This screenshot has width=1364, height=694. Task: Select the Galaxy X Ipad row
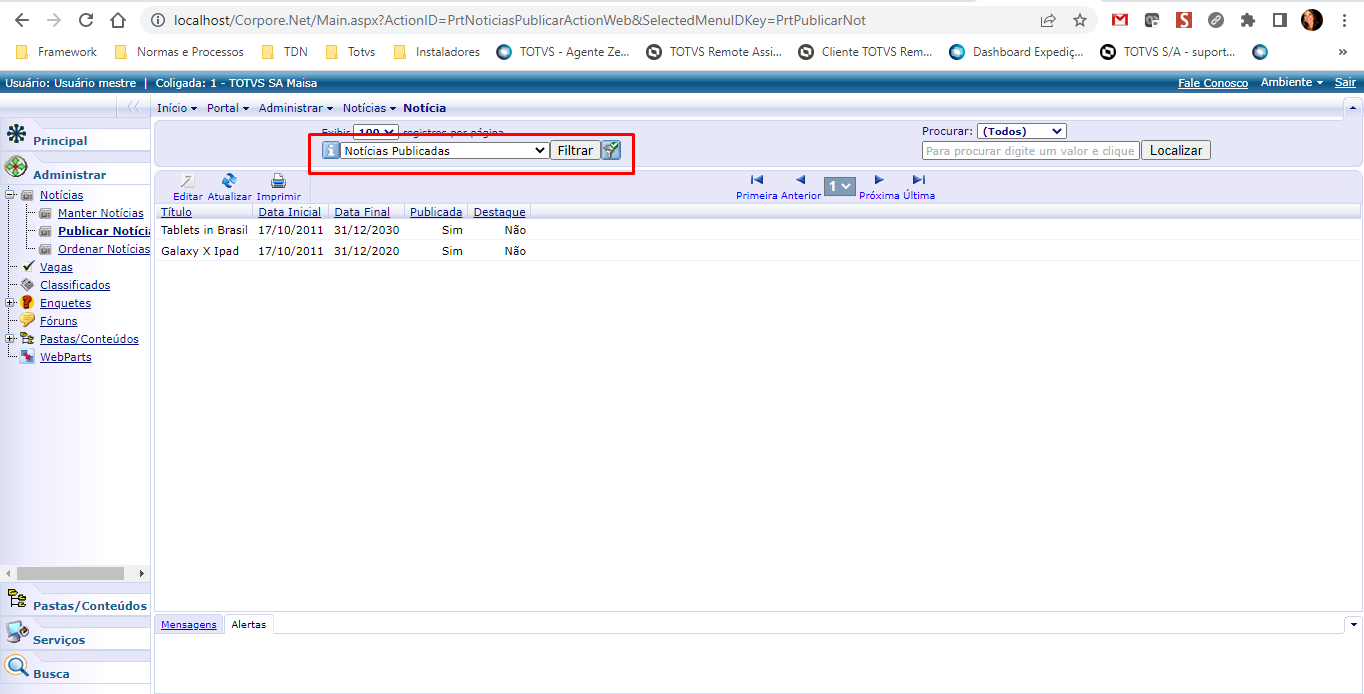click(x=757, y=251)
